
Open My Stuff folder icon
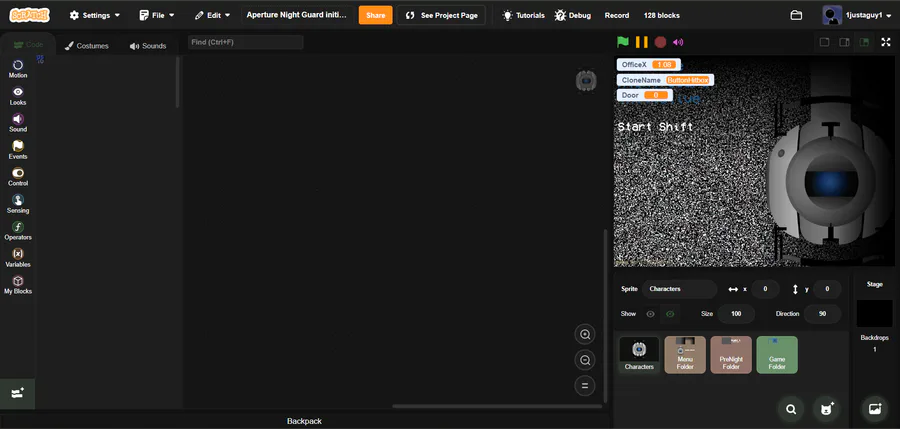796,16
